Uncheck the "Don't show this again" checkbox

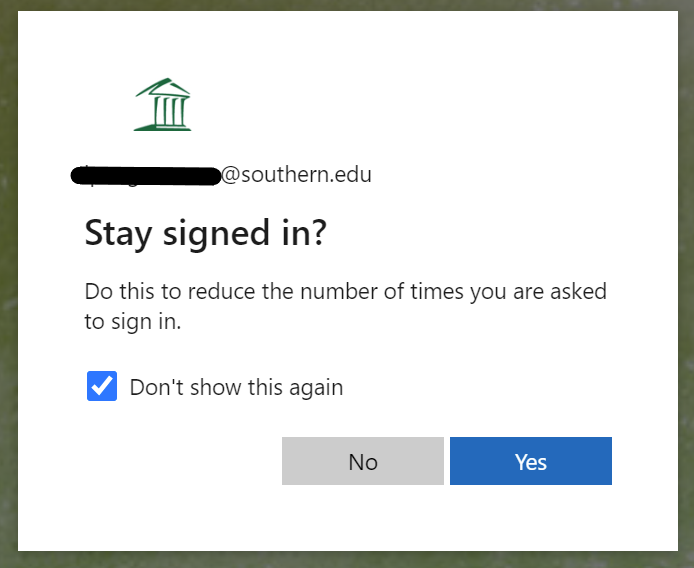102,386
